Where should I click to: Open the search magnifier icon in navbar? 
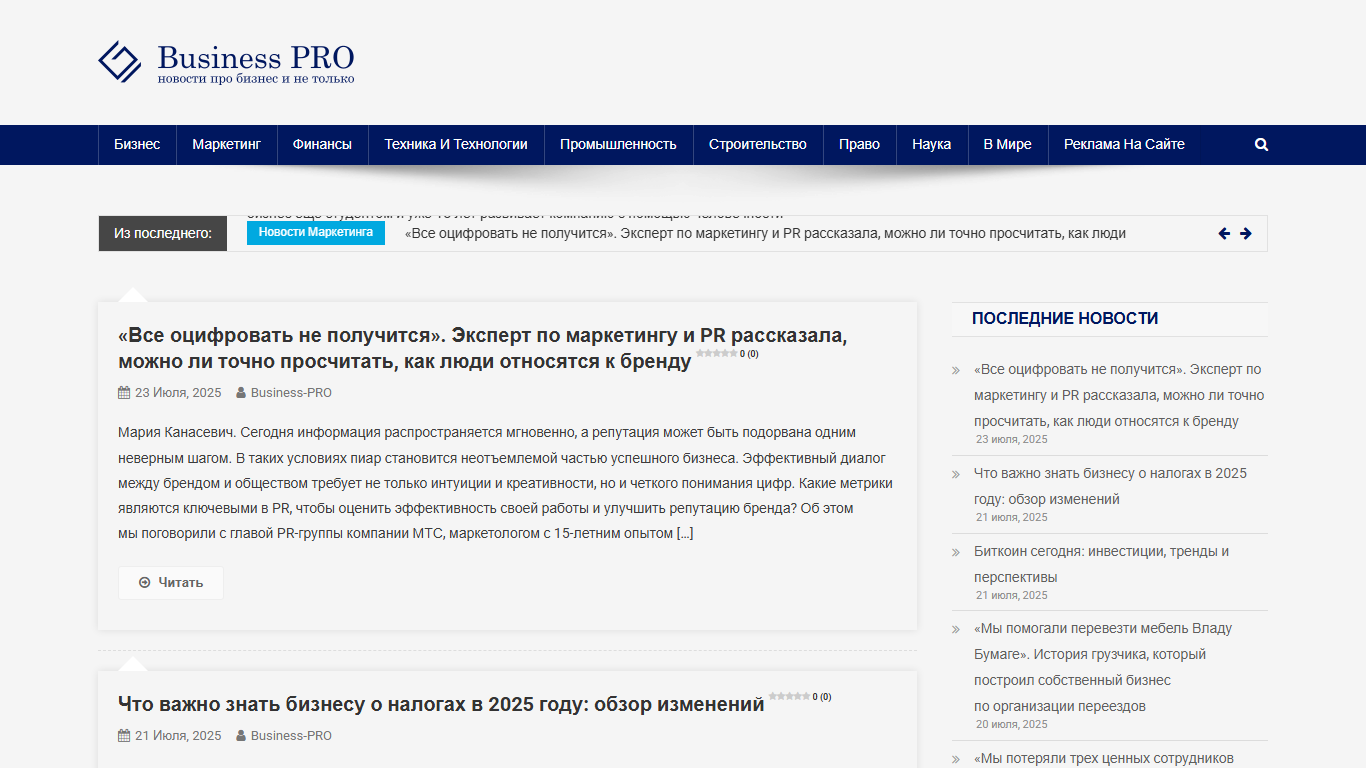[x=1261, y=145]
